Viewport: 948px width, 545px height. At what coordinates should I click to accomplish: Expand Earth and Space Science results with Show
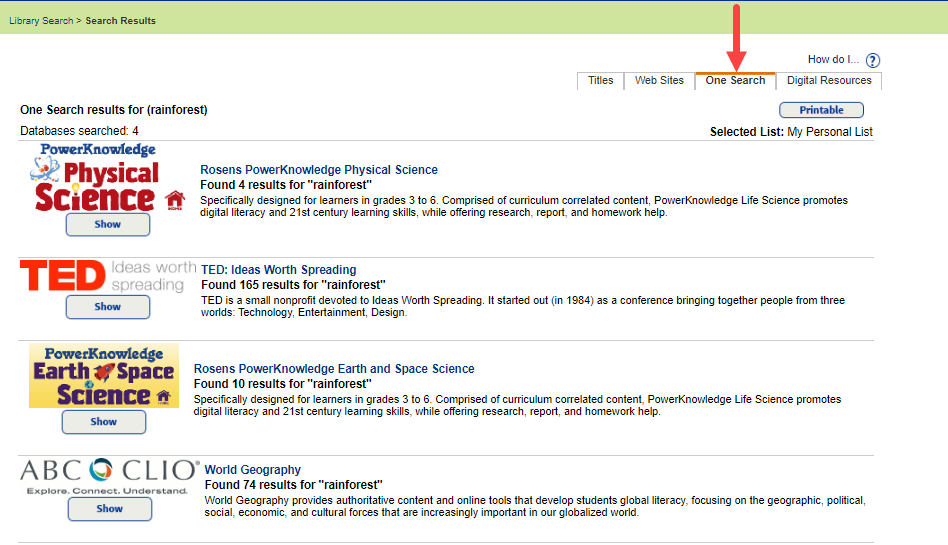(x=104, y=422)
